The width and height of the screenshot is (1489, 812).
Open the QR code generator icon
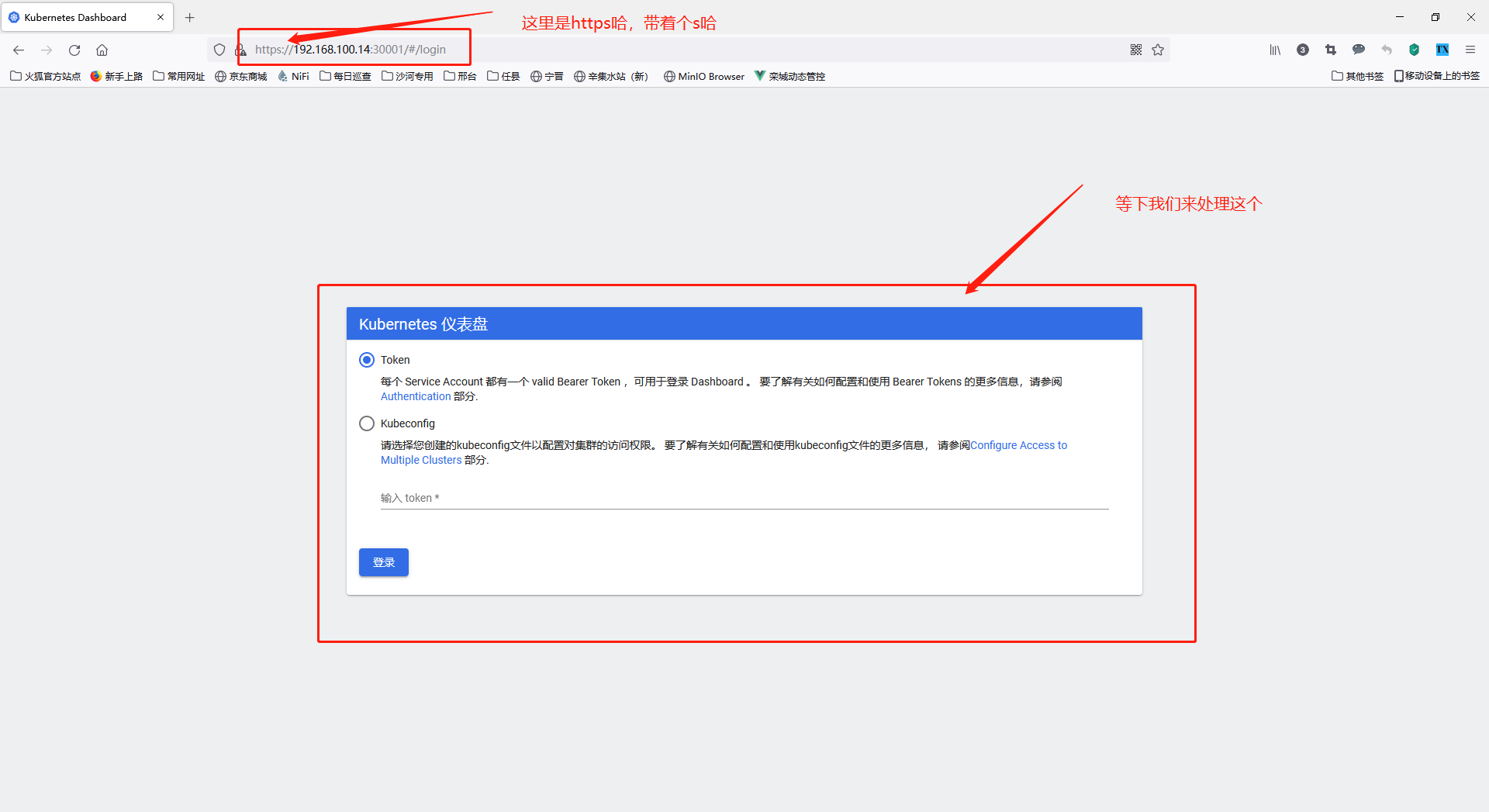coord(1136,50)
